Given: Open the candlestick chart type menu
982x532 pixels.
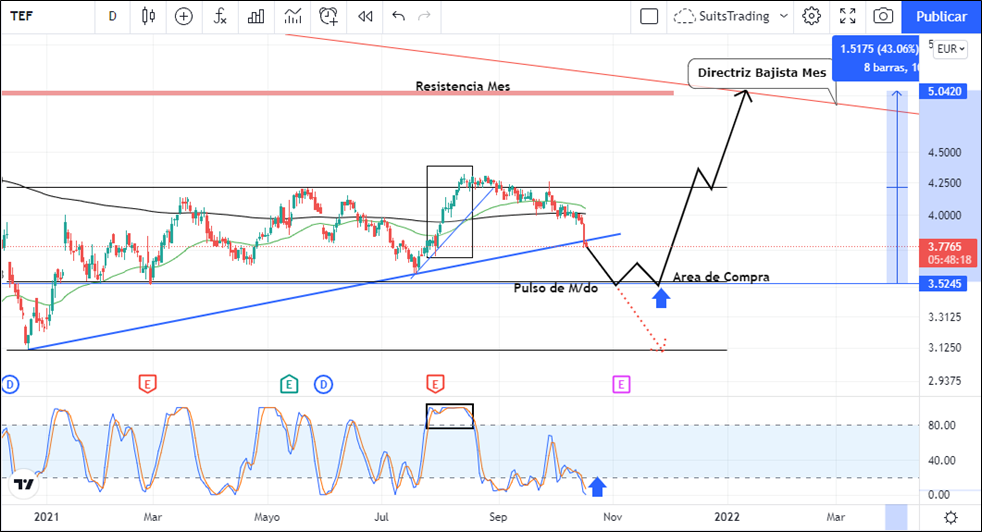Looking at the screenshot, I should 148,16.
